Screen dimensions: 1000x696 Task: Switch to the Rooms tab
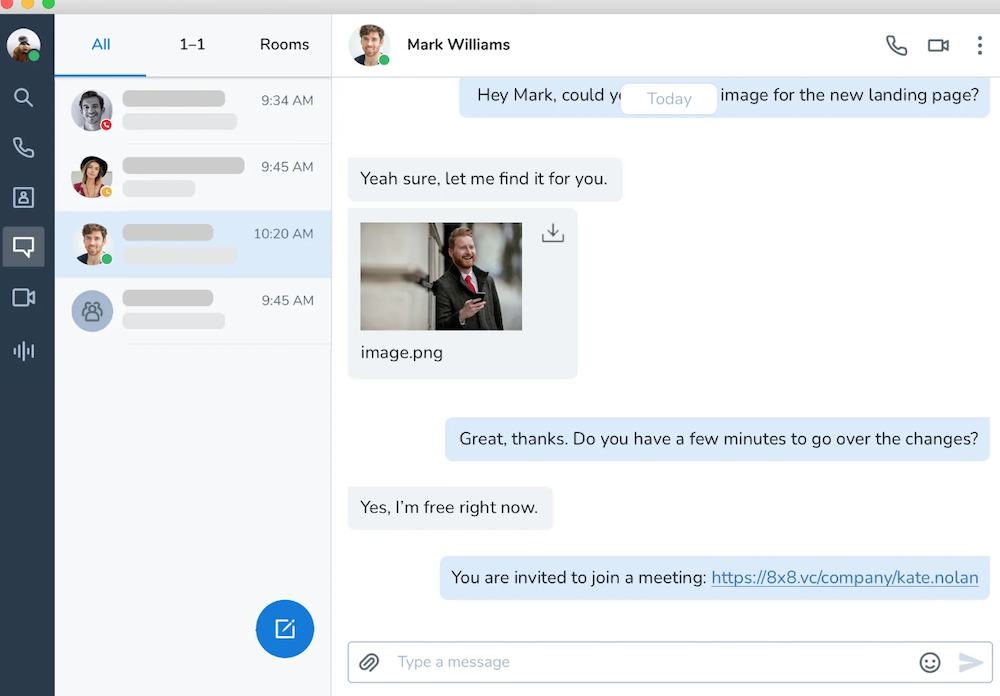coord(284,45)
